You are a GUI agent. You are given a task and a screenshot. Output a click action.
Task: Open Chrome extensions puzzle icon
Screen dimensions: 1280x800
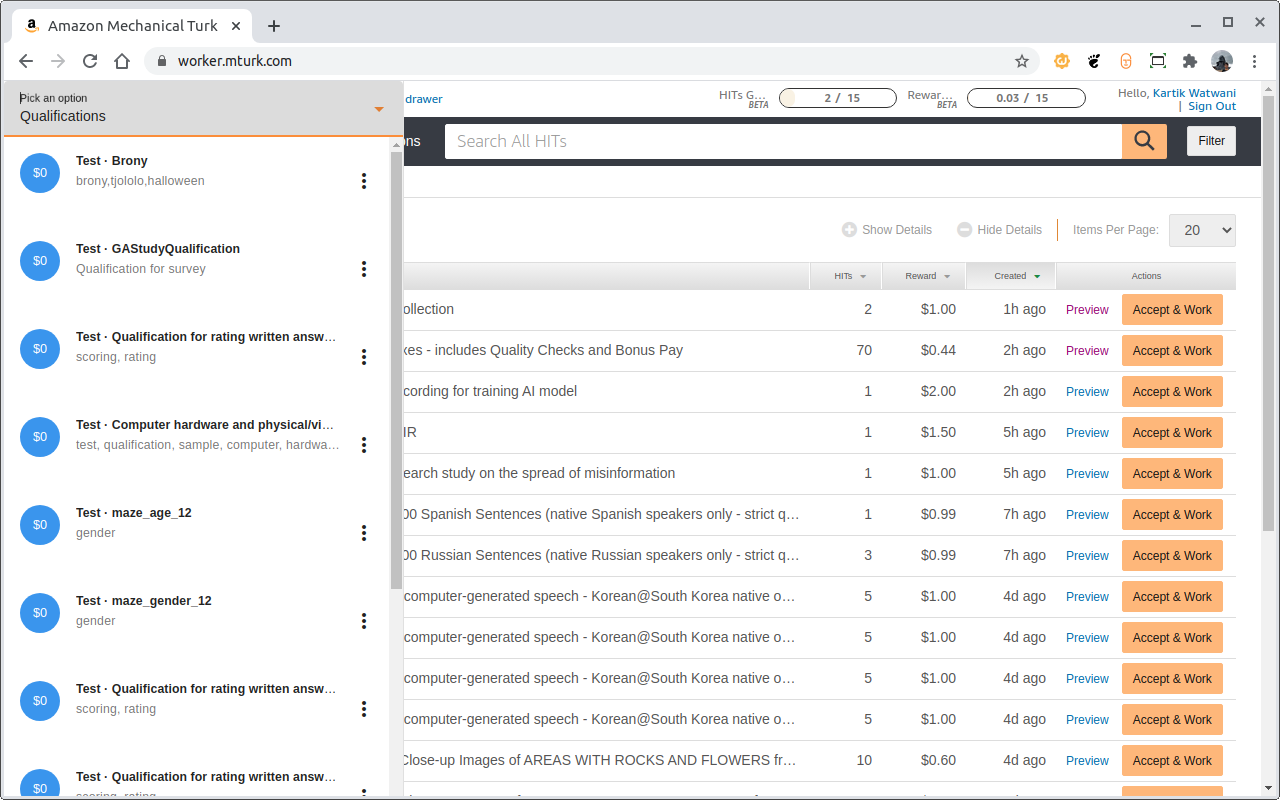tap(1189, 61)
